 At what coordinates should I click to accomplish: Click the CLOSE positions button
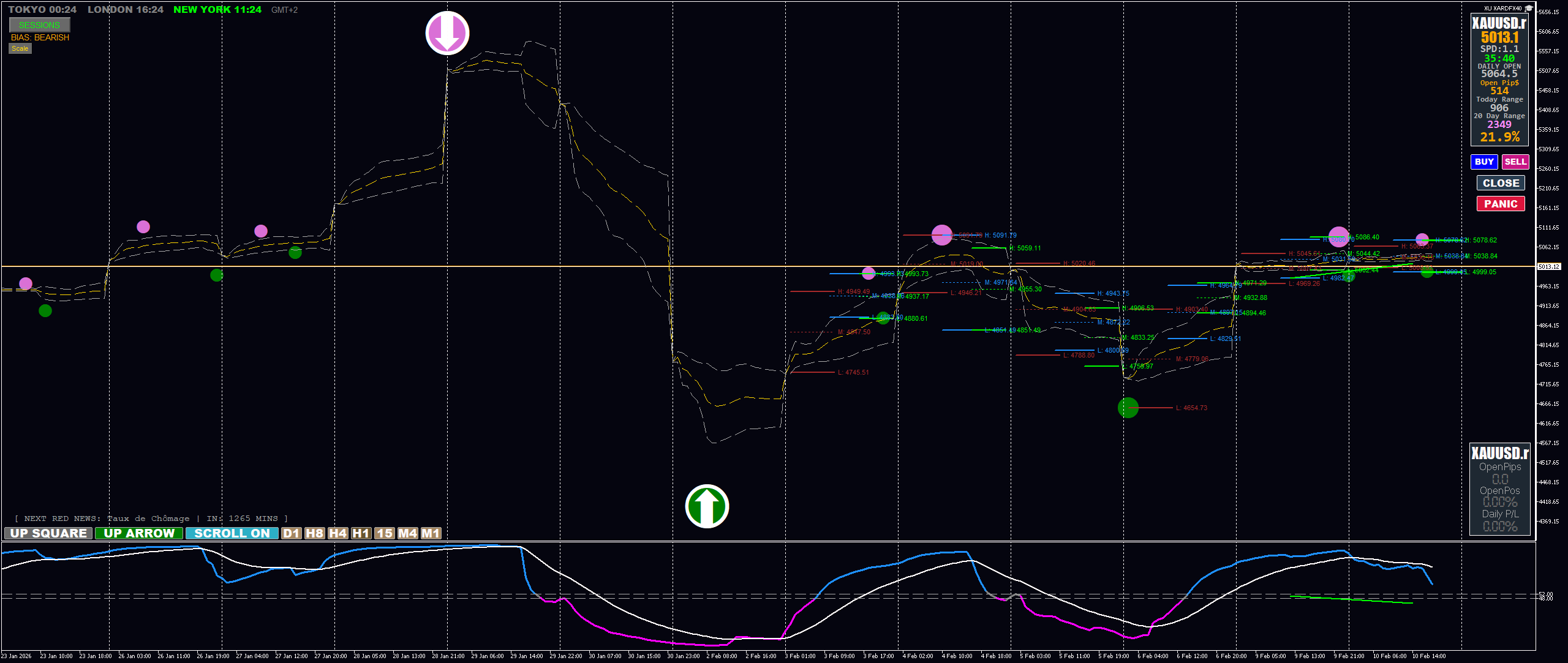point(1500,183)
